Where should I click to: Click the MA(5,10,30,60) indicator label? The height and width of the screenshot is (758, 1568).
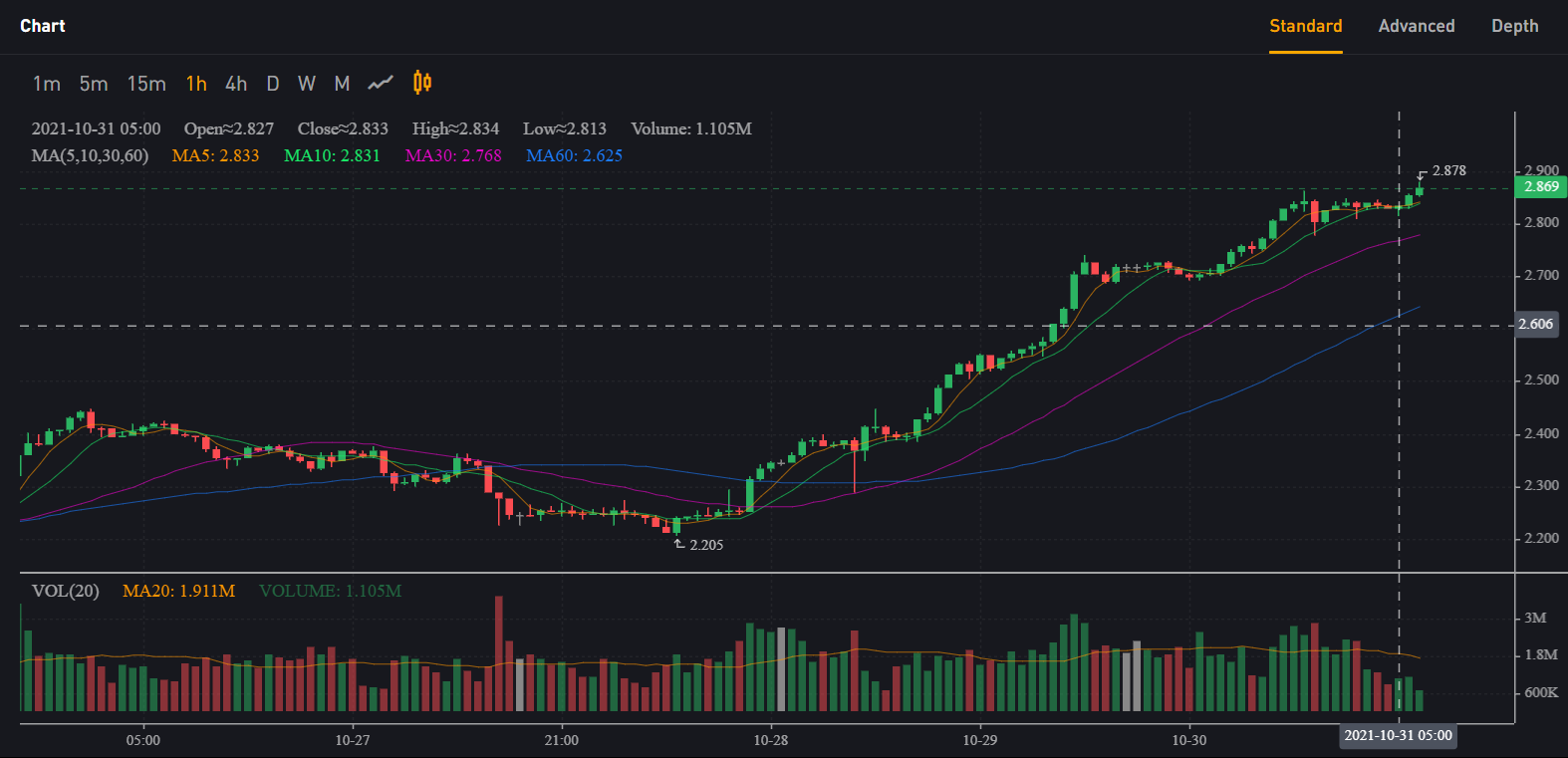click(90, 155)
